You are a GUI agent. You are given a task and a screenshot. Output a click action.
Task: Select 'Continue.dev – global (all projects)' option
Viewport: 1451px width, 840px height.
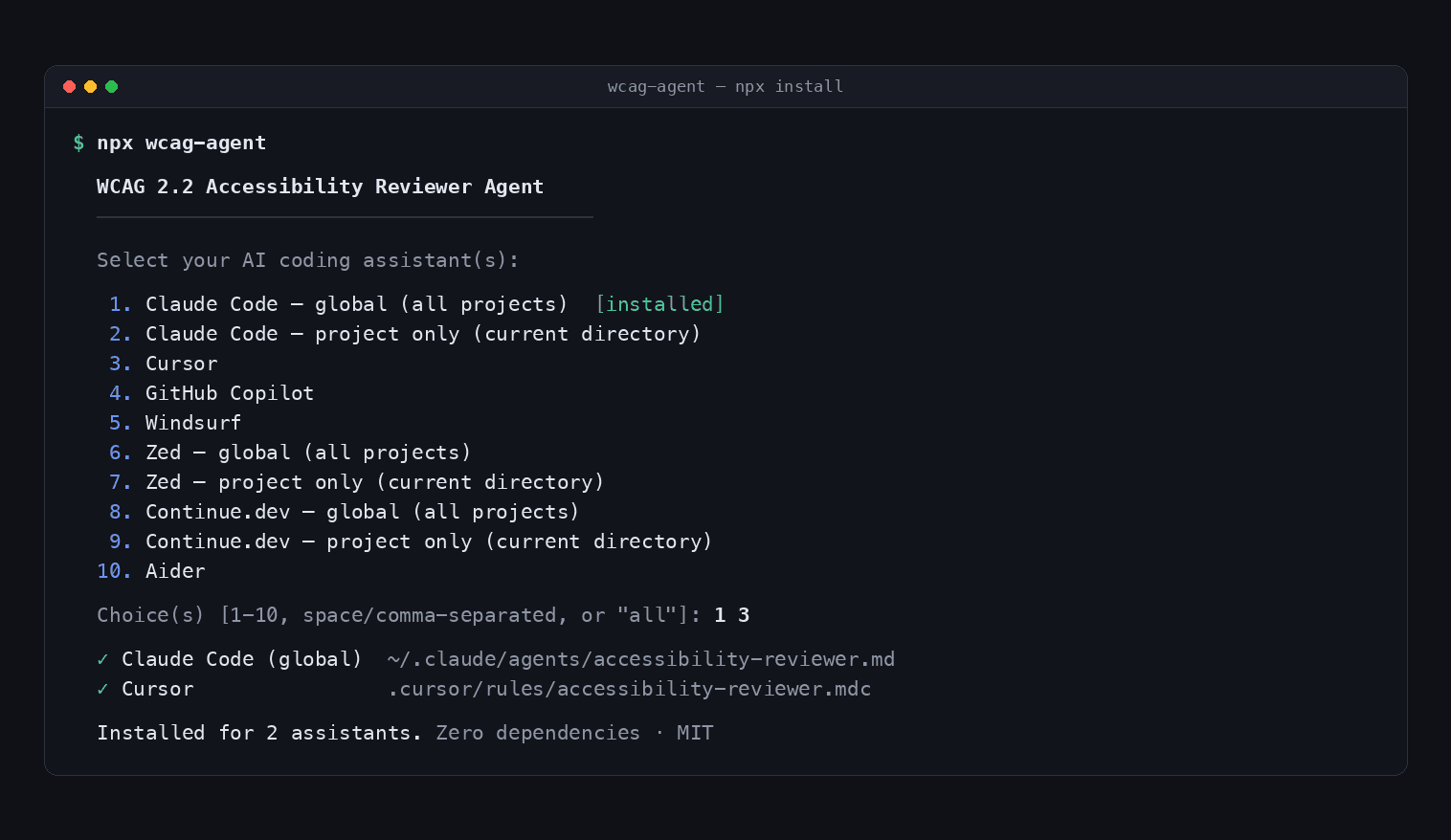click(363, 512)
